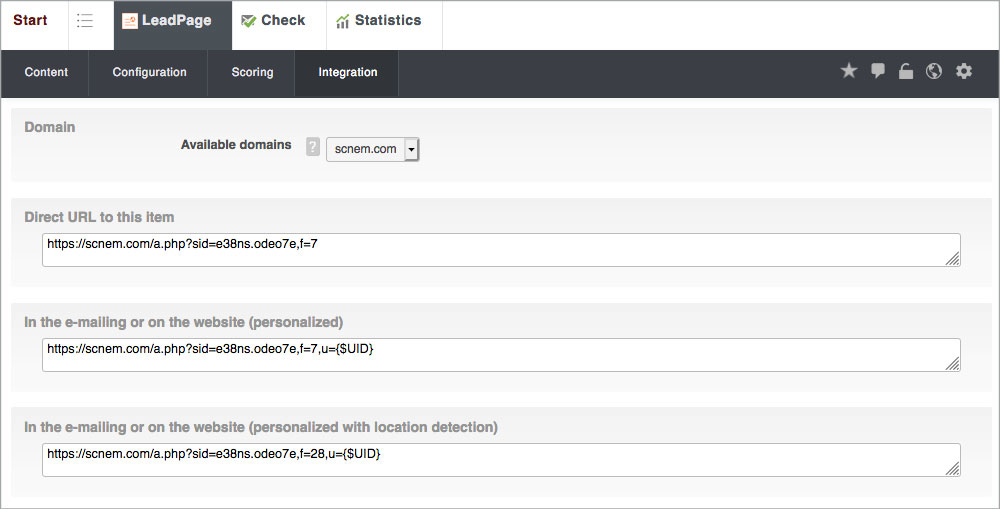The height and width of the screenshot is (509, 1000).
Task: Toggle the padlock unlock icon
Action: [x=906, y=71]
